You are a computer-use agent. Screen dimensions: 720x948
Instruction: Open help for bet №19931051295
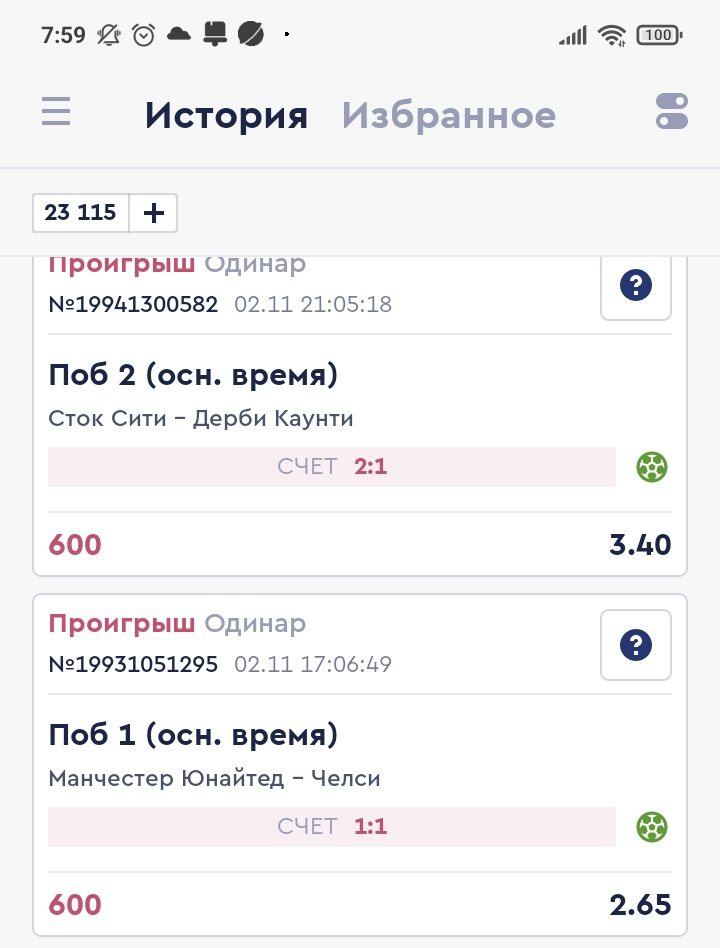tap(636, 646)
